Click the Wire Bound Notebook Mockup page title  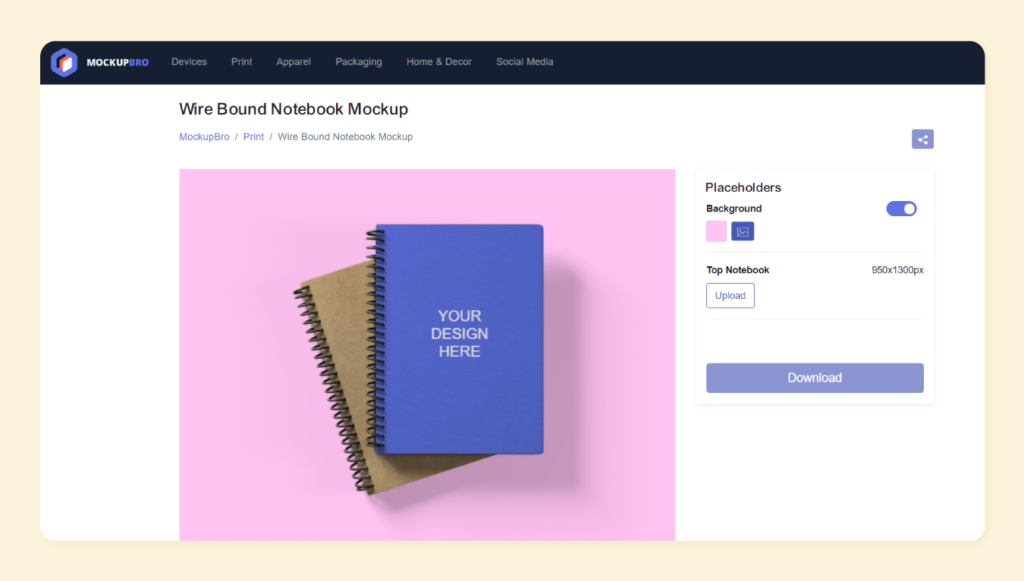coord(293,109)
